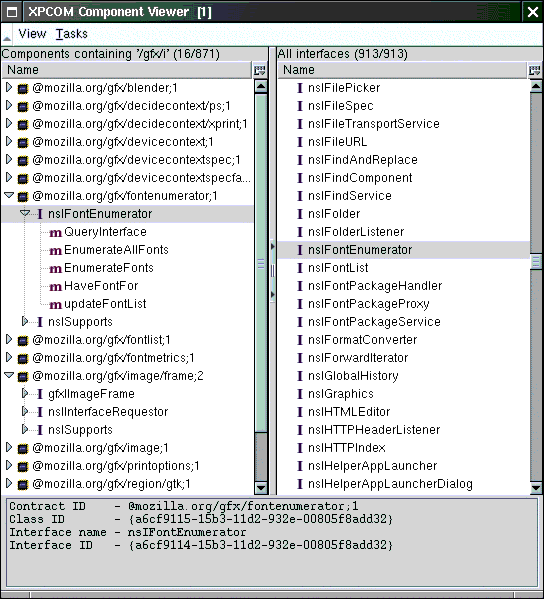544x599 pixels.
Task: Click the interface icon beside nsIFolder
Action: 300,214
